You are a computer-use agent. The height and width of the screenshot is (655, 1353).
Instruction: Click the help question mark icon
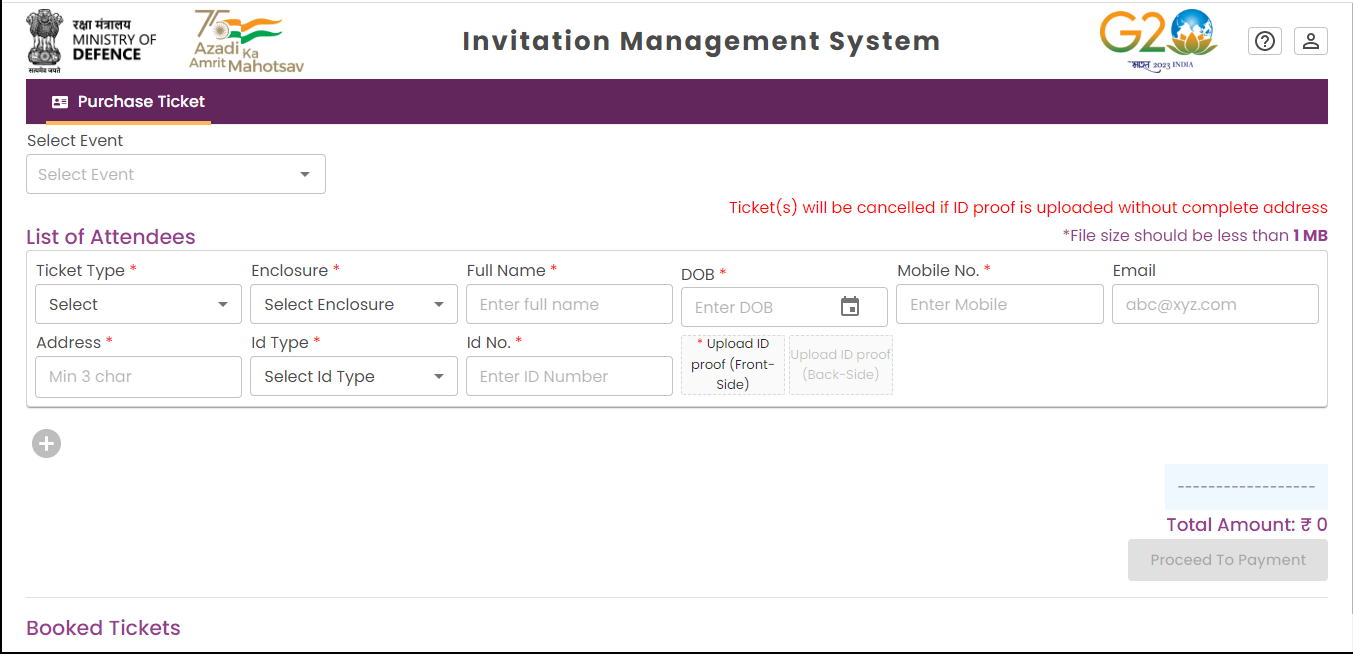tap(1265, 41)
